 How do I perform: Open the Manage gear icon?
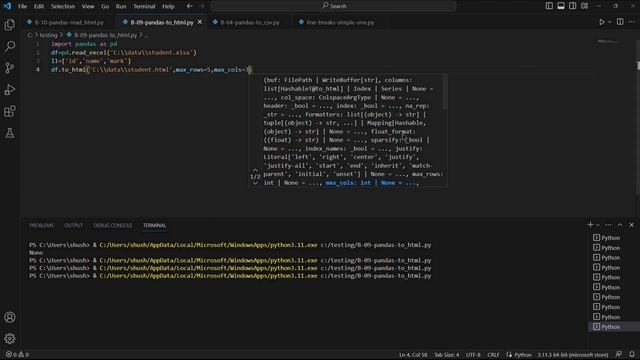coord(10,338)
